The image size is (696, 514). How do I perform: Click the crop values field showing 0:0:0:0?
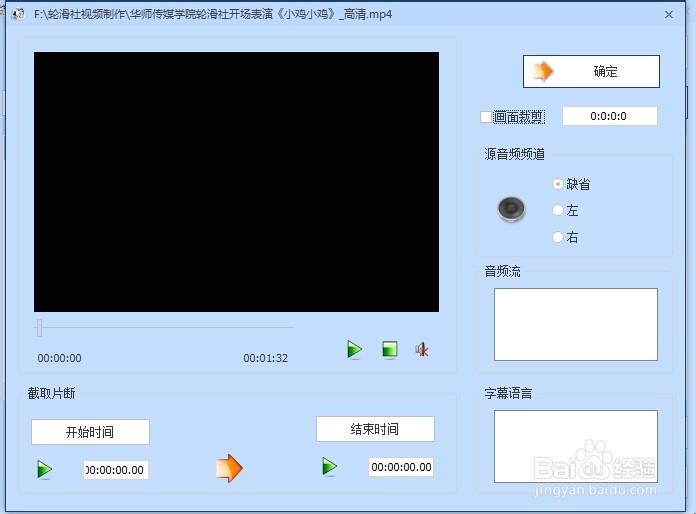[x=609, y=116]
